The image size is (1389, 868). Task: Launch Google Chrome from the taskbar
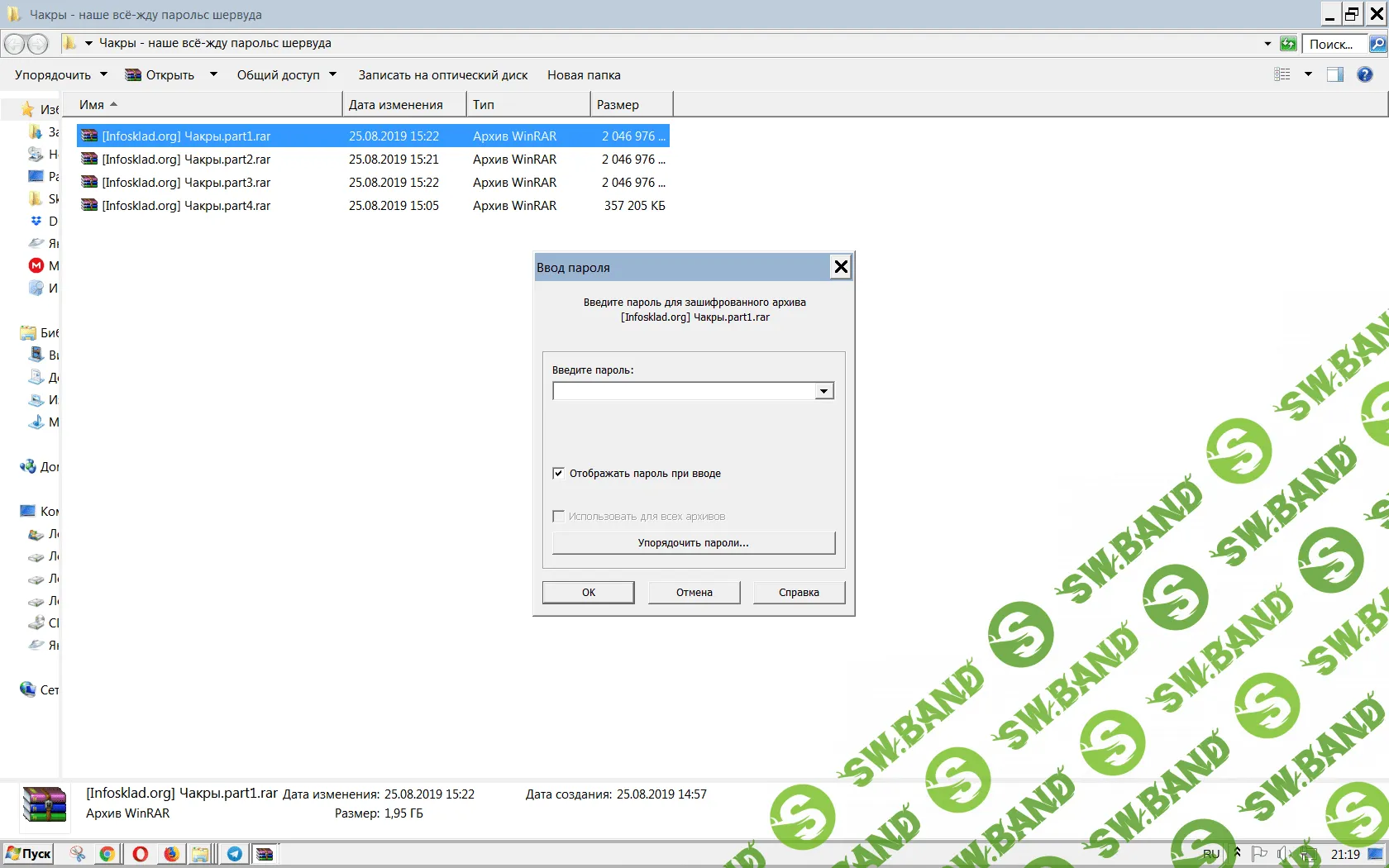107,853
